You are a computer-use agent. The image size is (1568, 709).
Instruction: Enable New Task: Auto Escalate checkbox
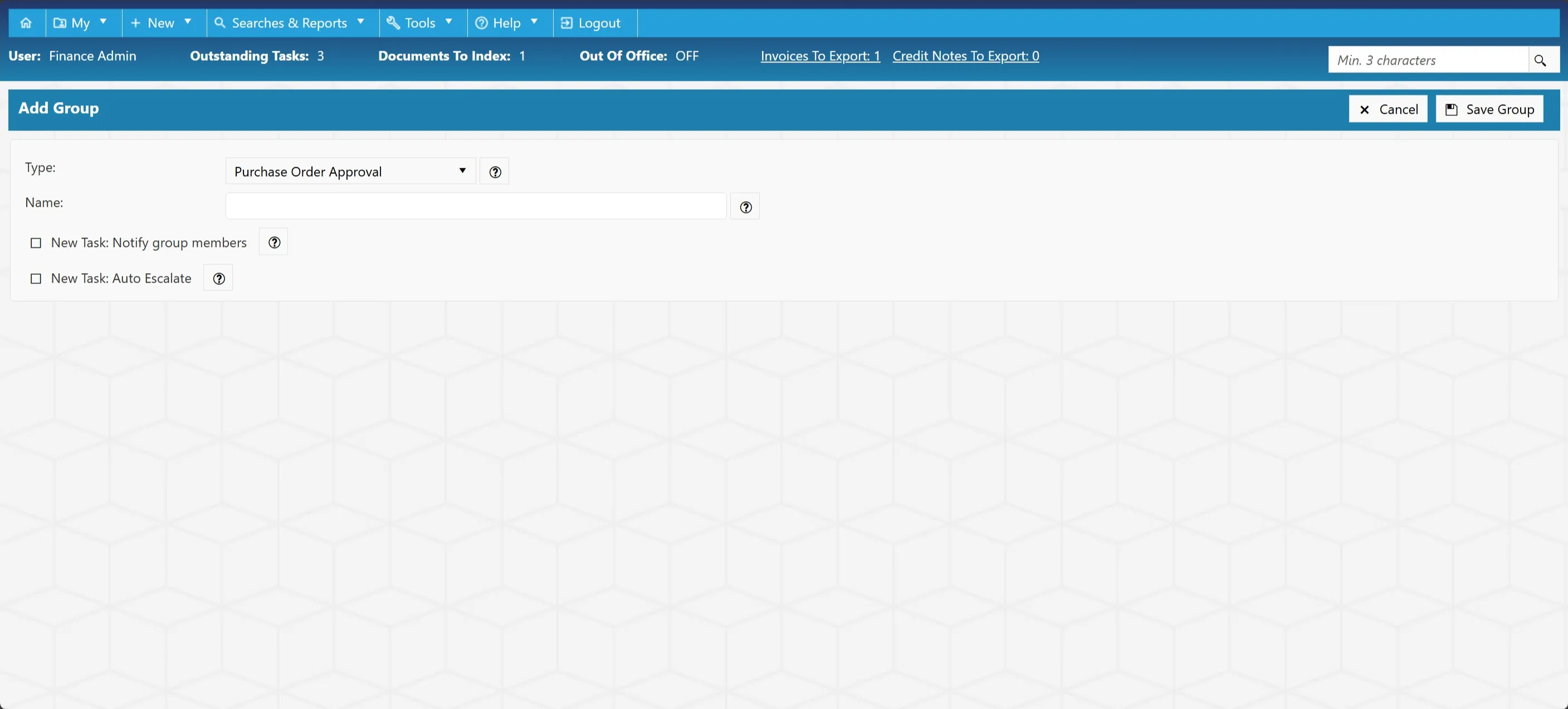(36, 278)
